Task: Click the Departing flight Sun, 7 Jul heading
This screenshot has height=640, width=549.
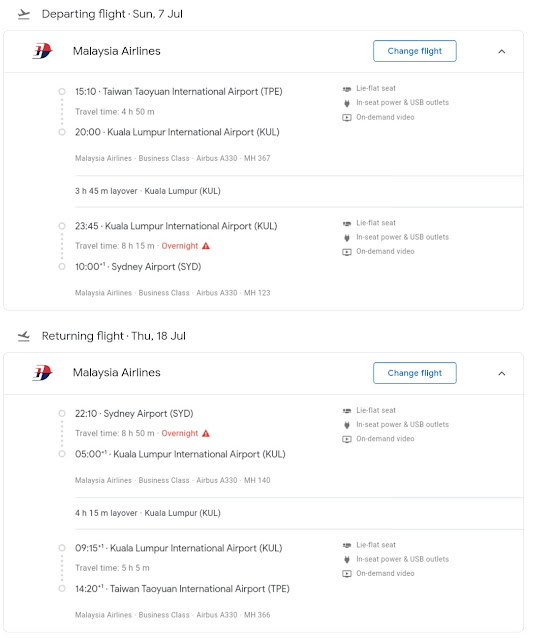Action: (x=112, y=14)
